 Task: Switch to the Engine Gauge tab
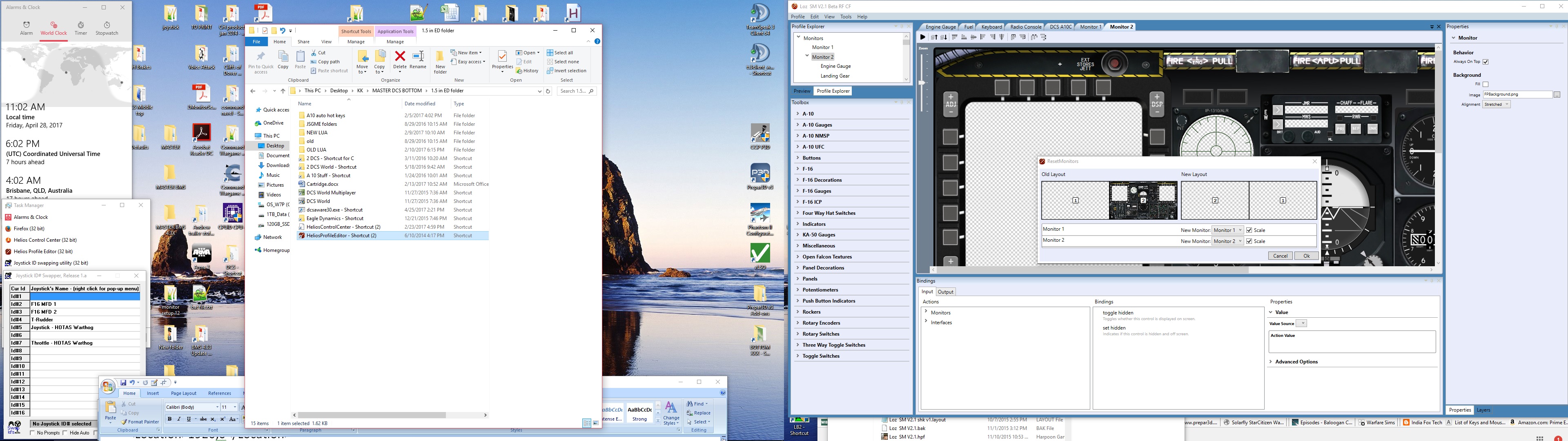(940, 27)
